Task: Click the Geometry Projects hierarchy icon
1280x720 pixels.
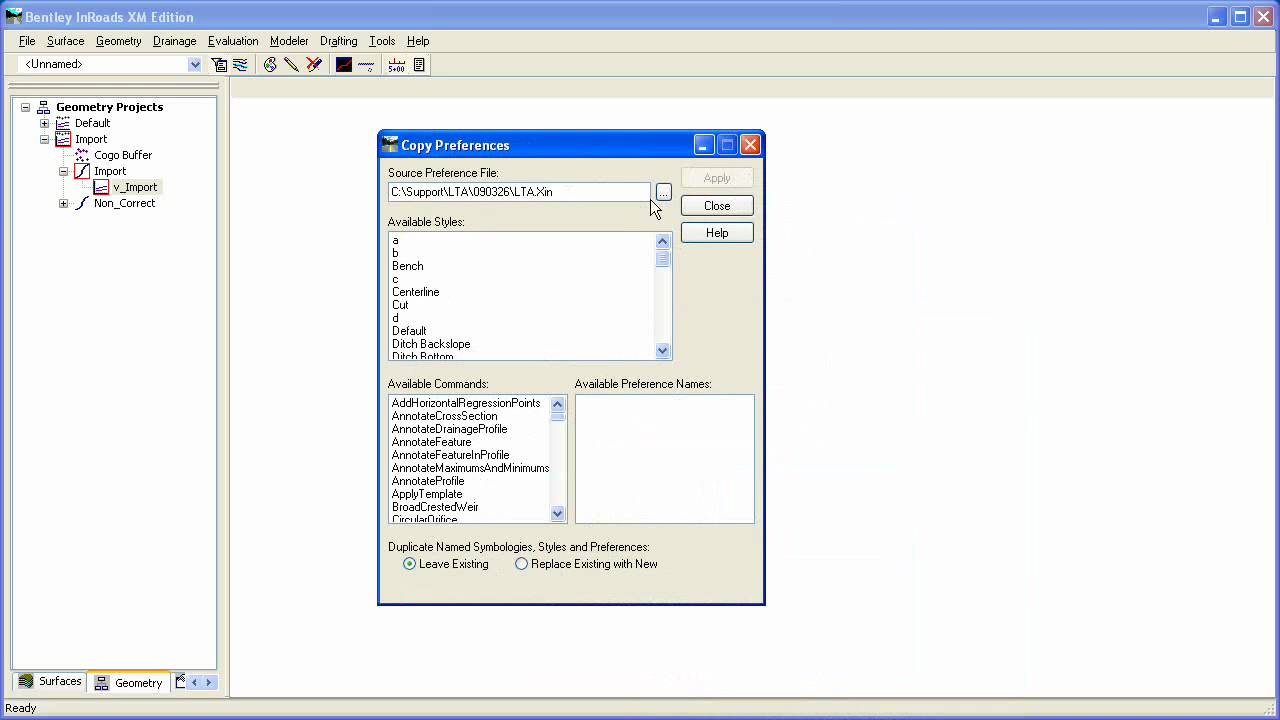Action: point(44,107)
